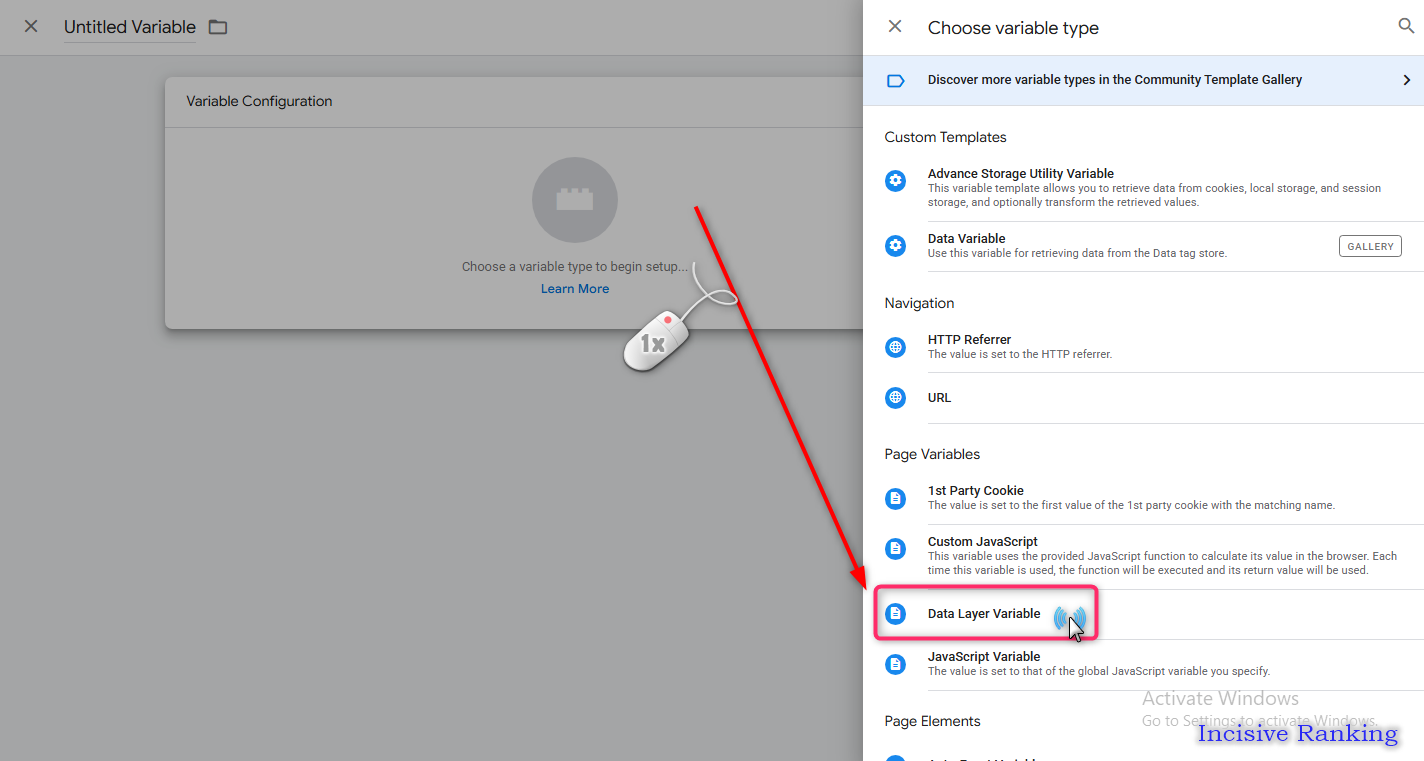
Task: Open the Community Template Gallery banner
Action: pyautogui.click(x=1143, y=80)
